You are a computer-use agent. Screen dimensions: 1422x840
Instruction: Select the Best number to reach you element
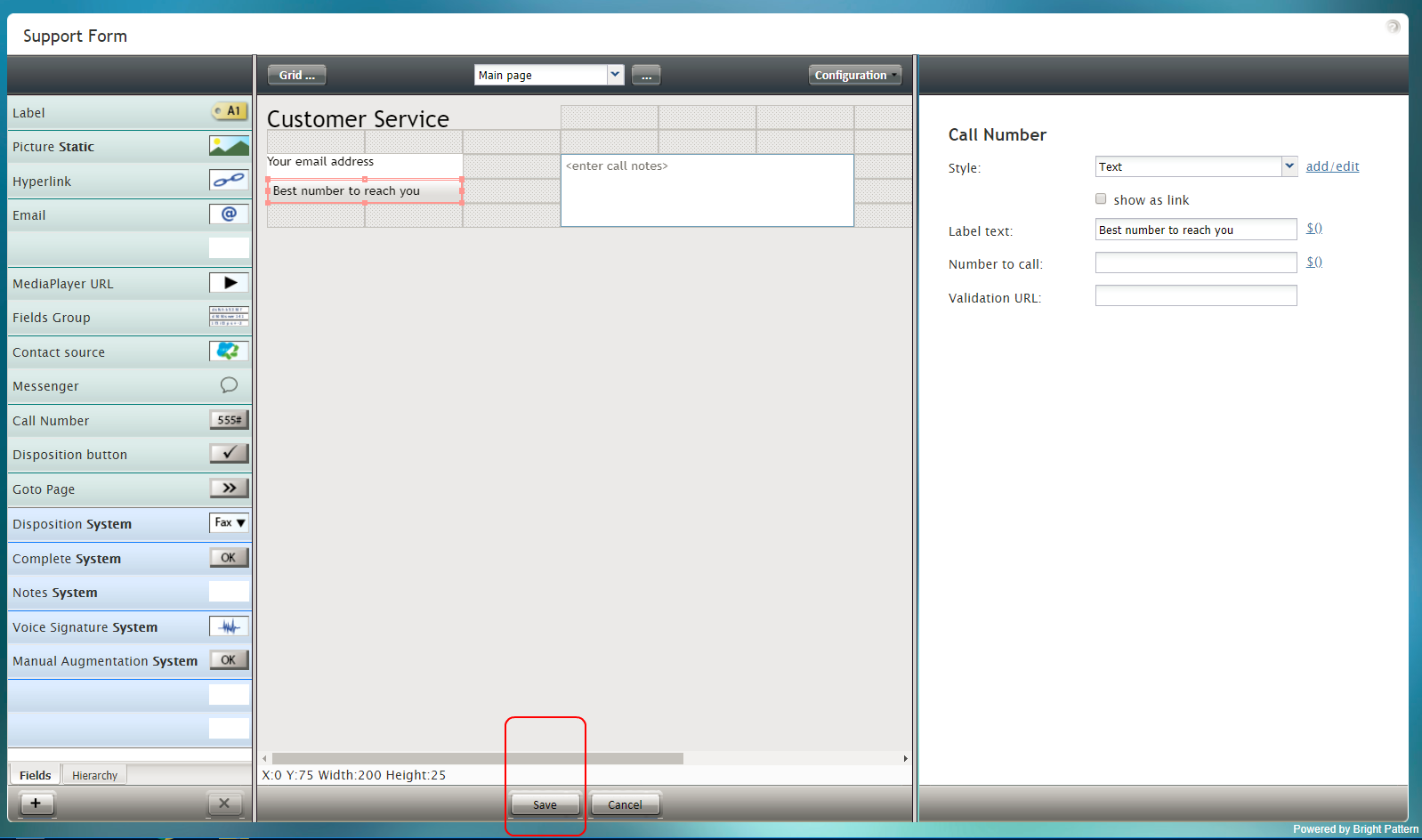click(x=365, y=190)
